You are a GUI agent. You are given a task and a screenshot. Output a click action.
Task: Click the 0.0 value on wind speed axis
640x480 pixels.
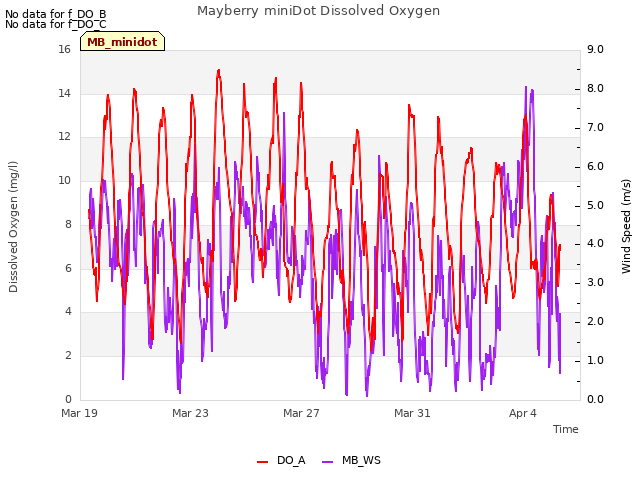[595, 399]
